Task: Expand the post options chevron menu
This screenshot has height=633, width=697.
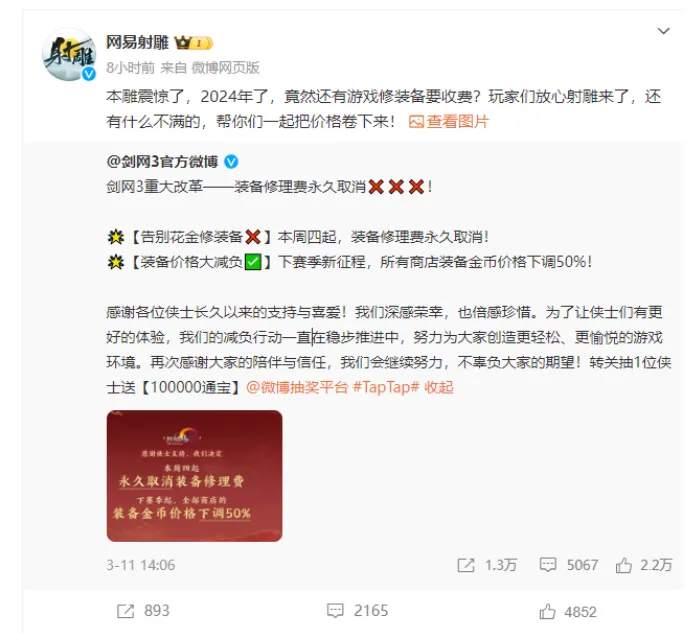Action: pos(663,31)
